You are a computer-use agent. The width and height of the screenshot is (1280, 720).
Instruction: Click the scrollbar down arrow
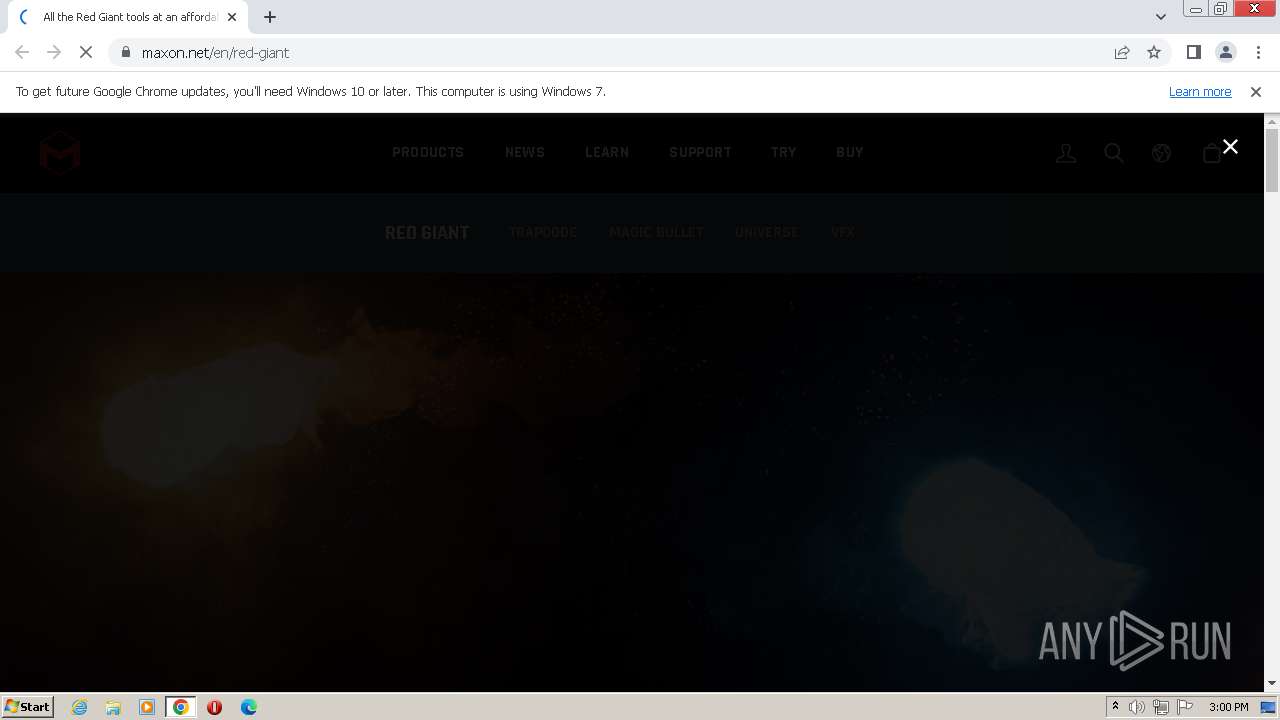pyautogui.click(x=1271, y=684)
